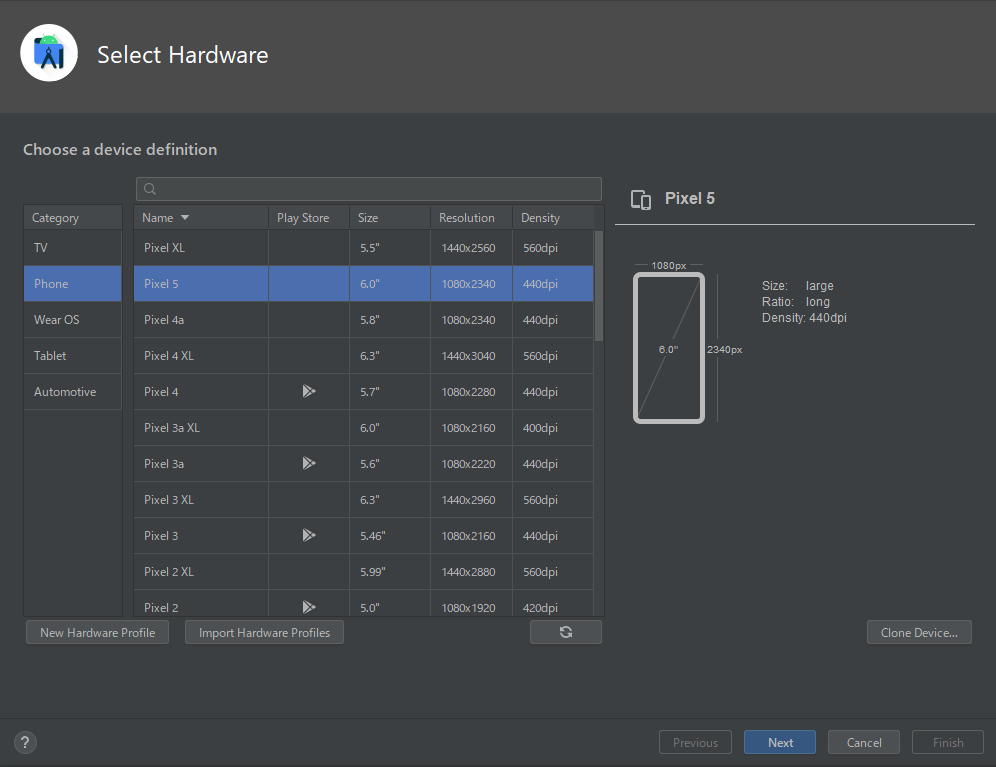Viewport: 996px width, 767px height.
Task: Click the device list vertical scrollbar
Action: (x=599, y=287)
